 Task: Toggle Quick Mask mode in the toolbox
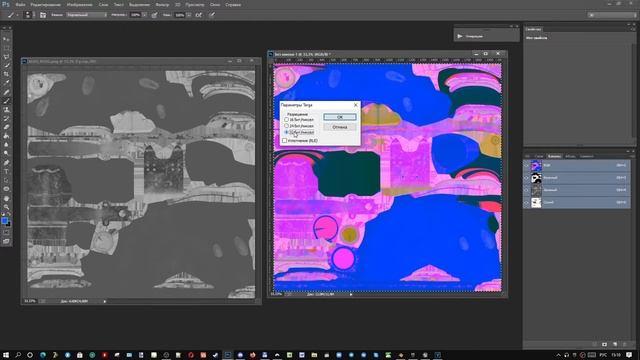6,233
